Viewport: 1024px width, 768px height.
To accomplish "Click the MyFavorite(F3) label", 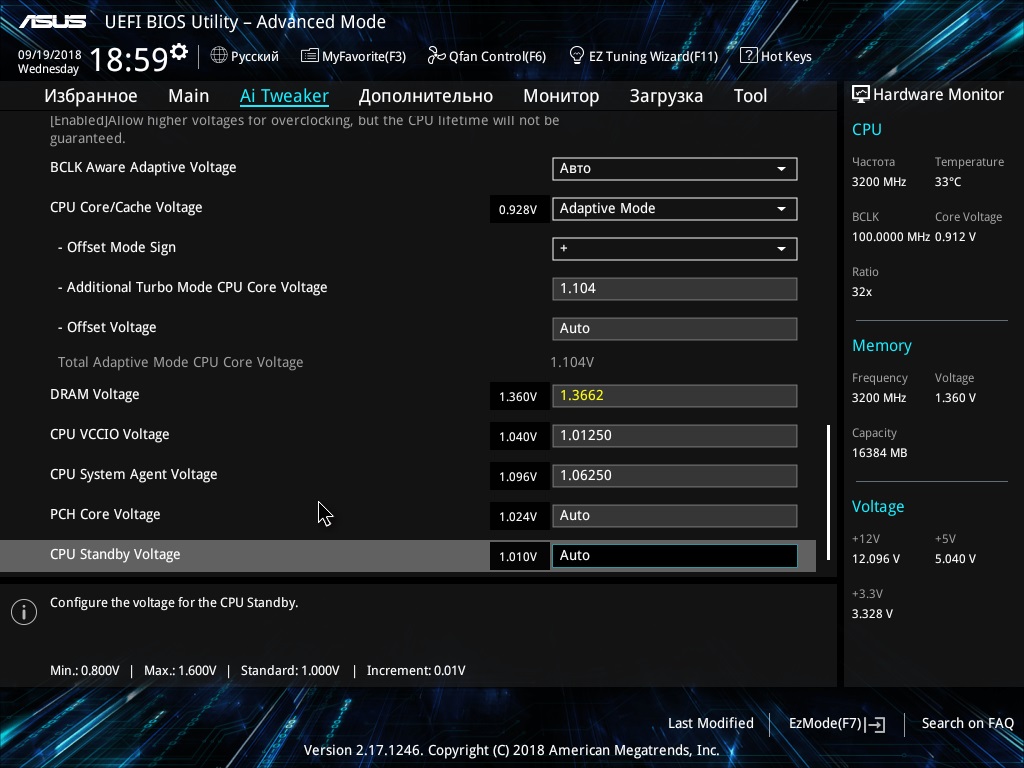I will point(364,57).
